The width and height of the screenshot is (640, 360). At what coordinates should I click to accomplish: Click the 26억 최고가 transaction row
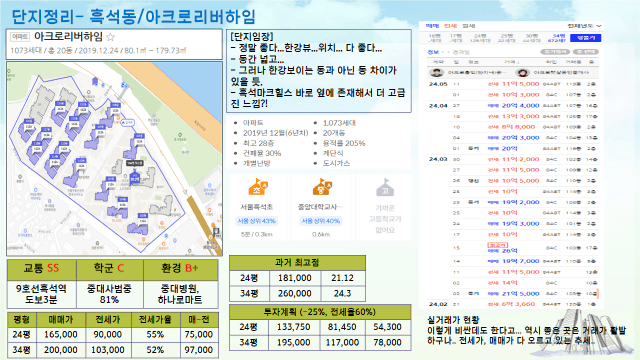[513, 248]
